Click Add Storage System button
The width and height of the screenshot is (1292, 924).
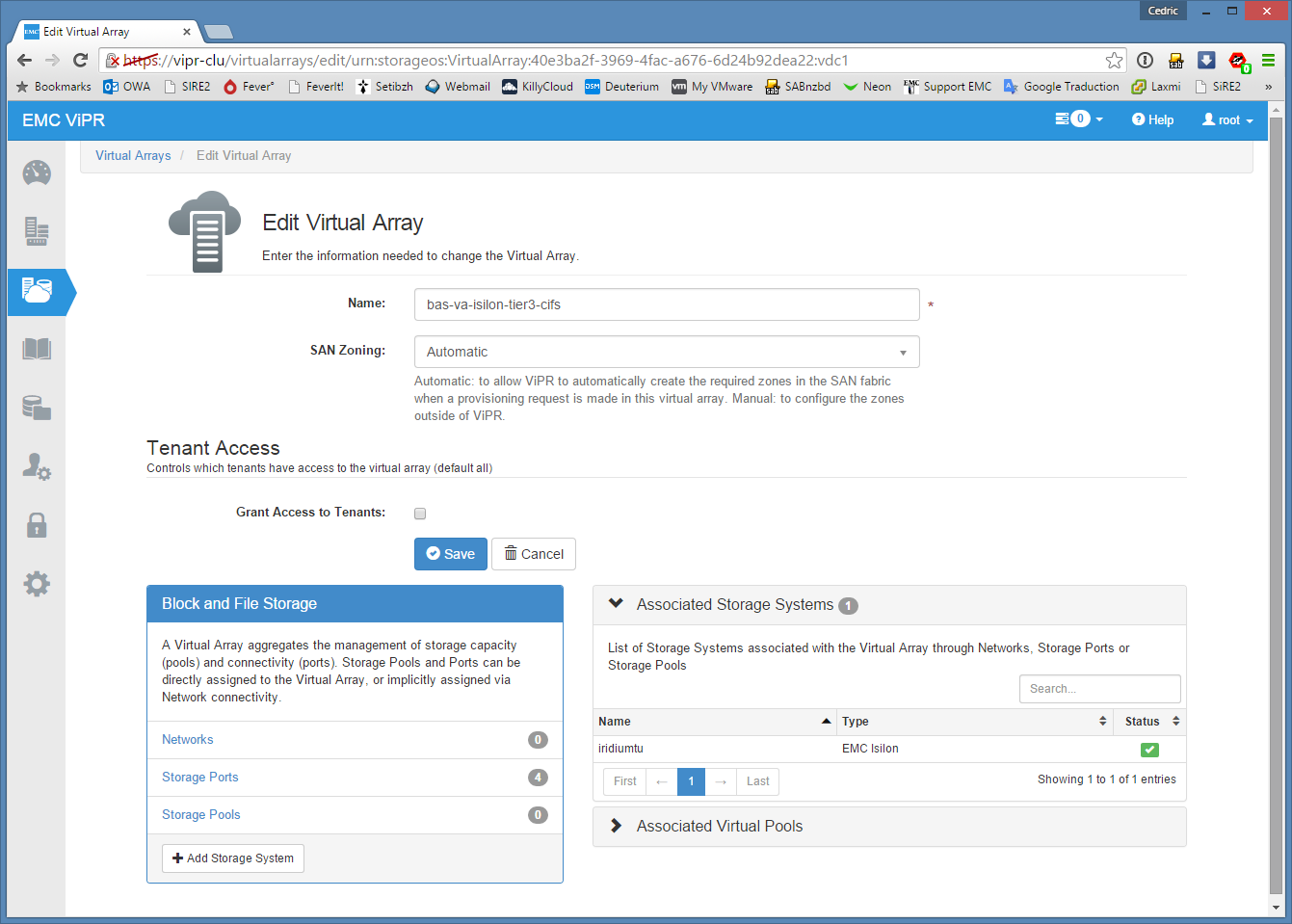click(233, 858)
